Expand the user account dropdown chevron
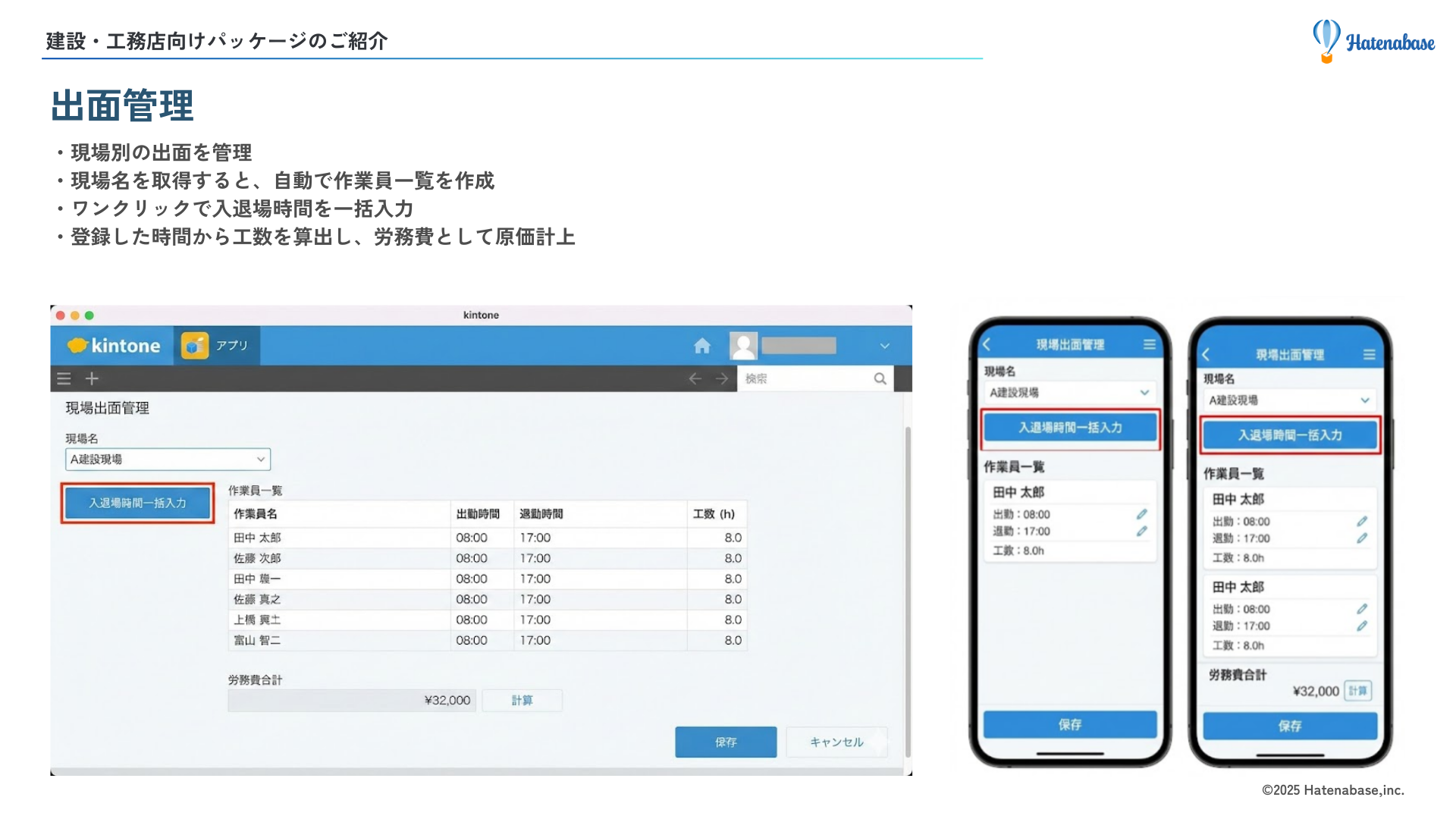 pyautogui.click(x=884, y=346)
